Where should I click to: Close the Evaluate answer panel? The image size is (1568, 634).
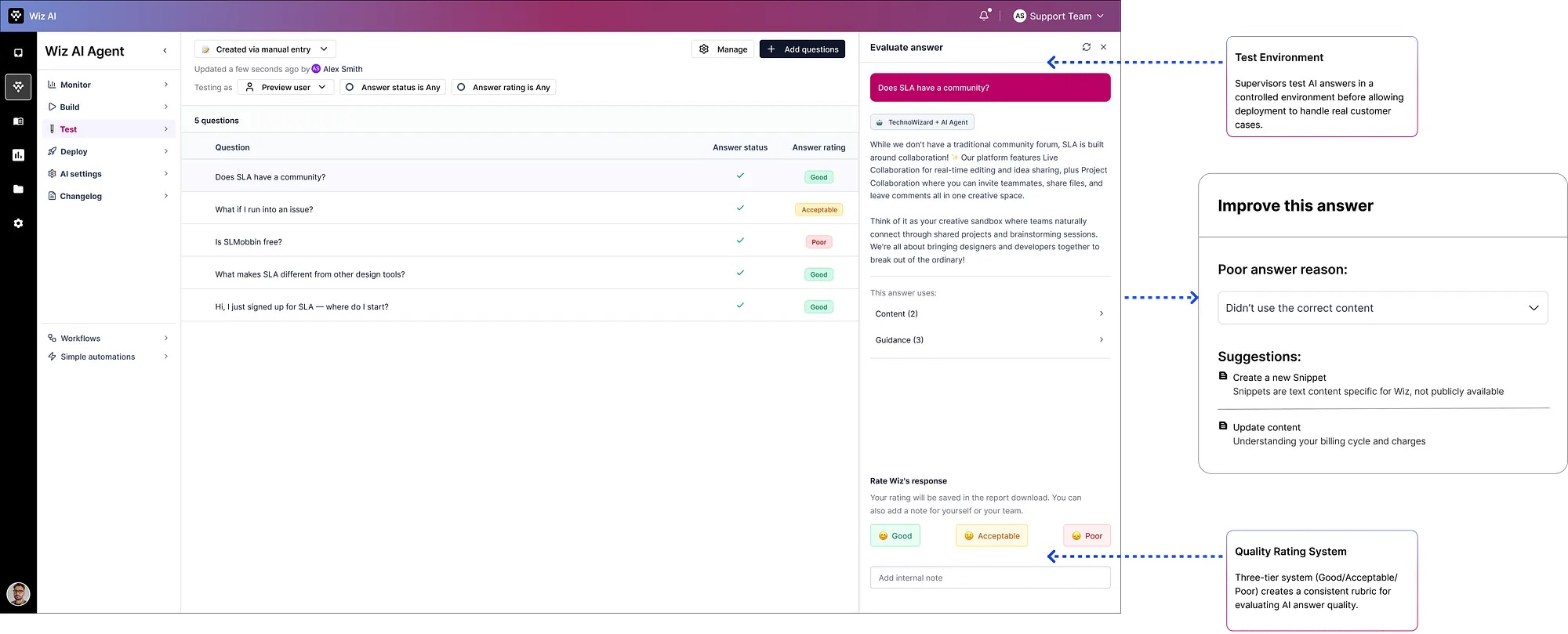click(x=1104, y=47)
